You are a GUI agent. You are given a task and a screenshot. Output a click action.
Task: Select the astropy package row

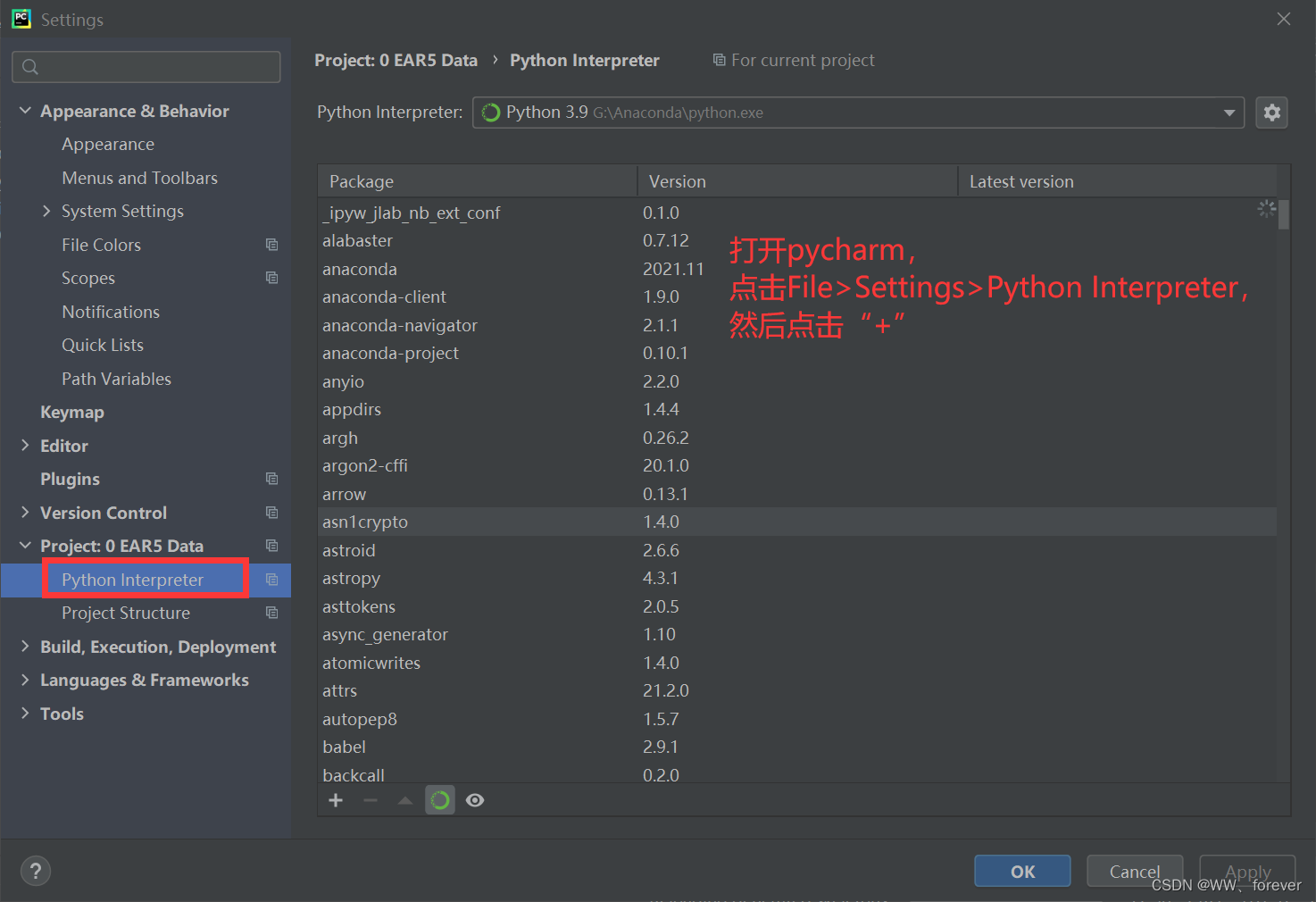tap(797, 578)
